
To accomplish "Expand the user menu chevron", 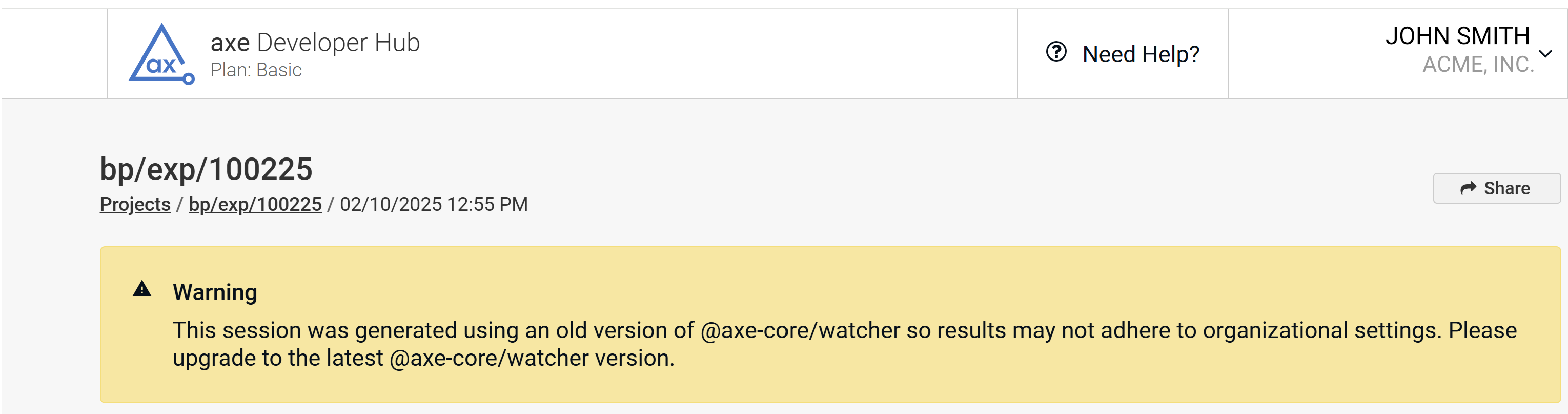I will [x=1545, y=53].
